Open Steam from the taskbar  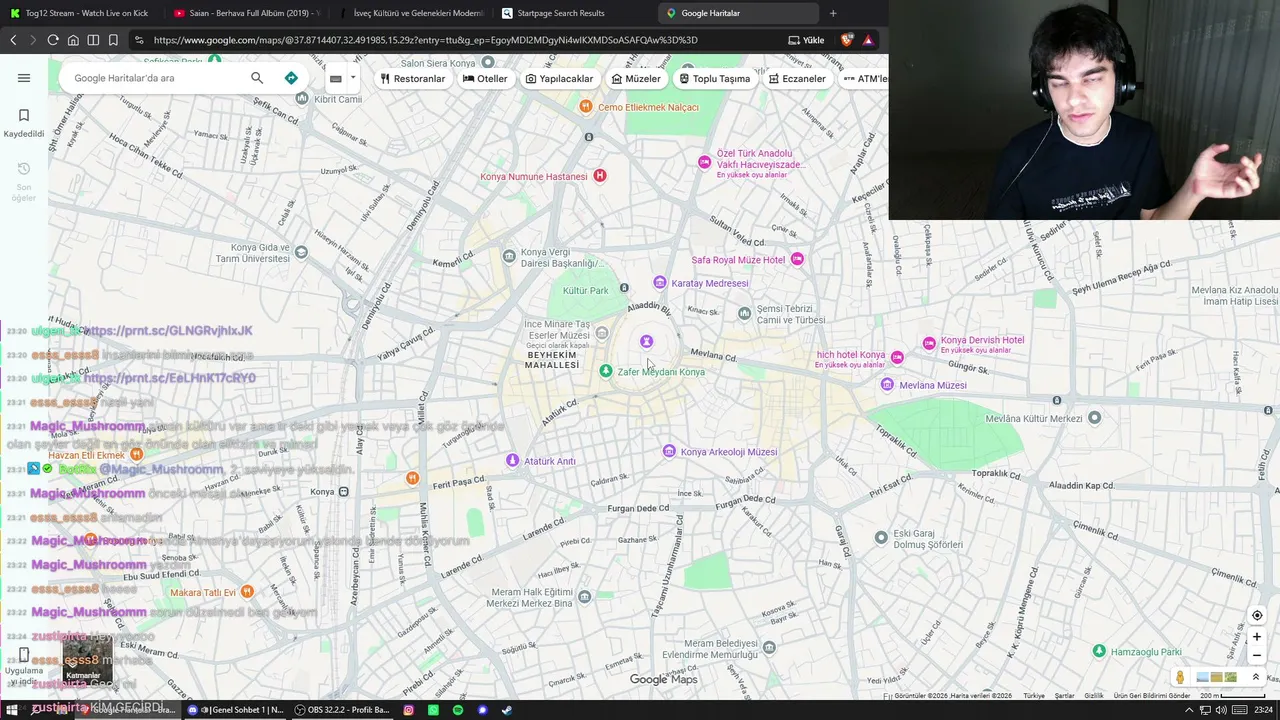pos(506,710)
